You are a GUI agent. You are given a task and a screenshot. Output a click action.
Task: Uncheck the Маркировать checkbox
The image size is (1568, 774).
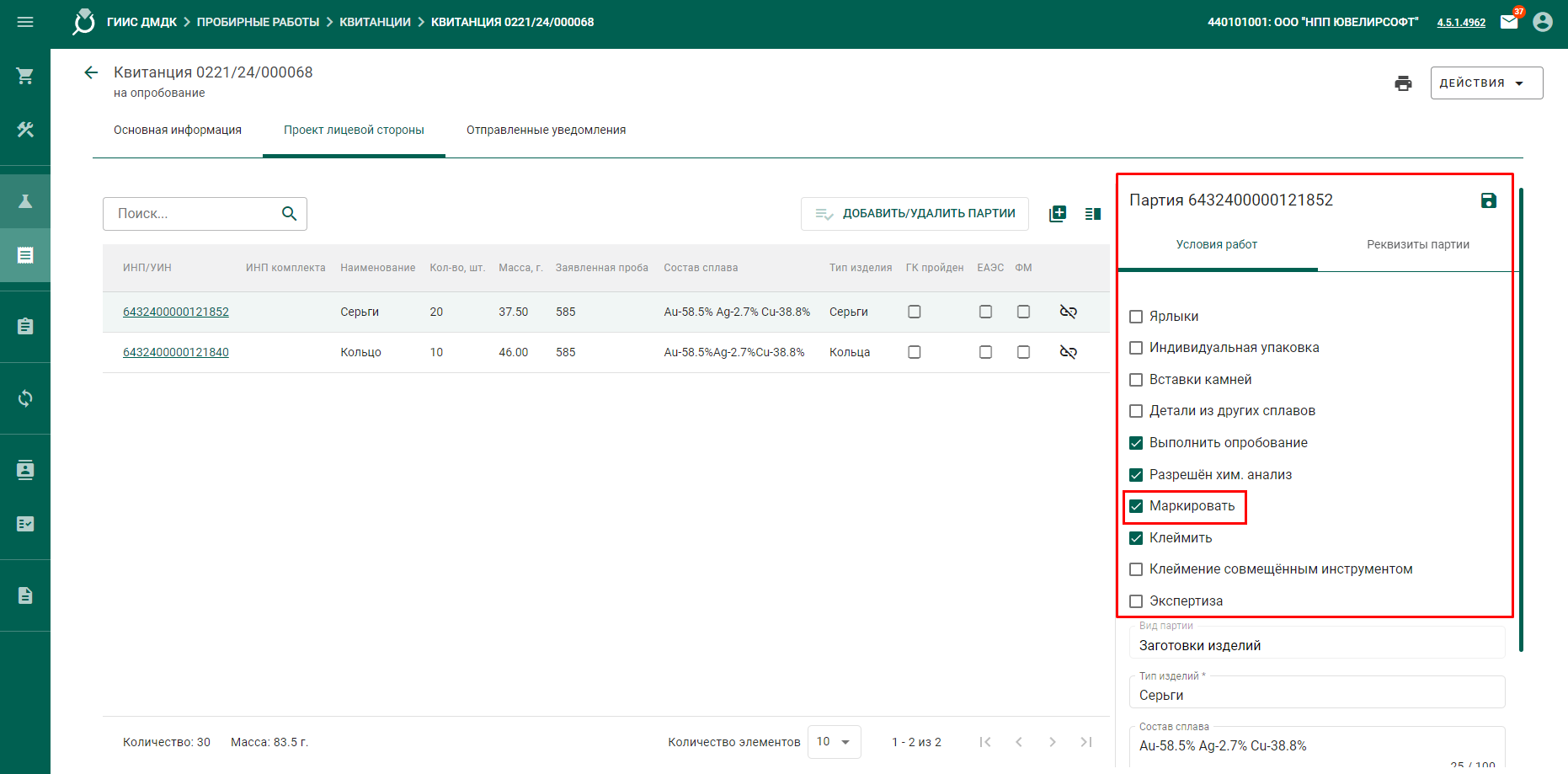(1136, 506)
